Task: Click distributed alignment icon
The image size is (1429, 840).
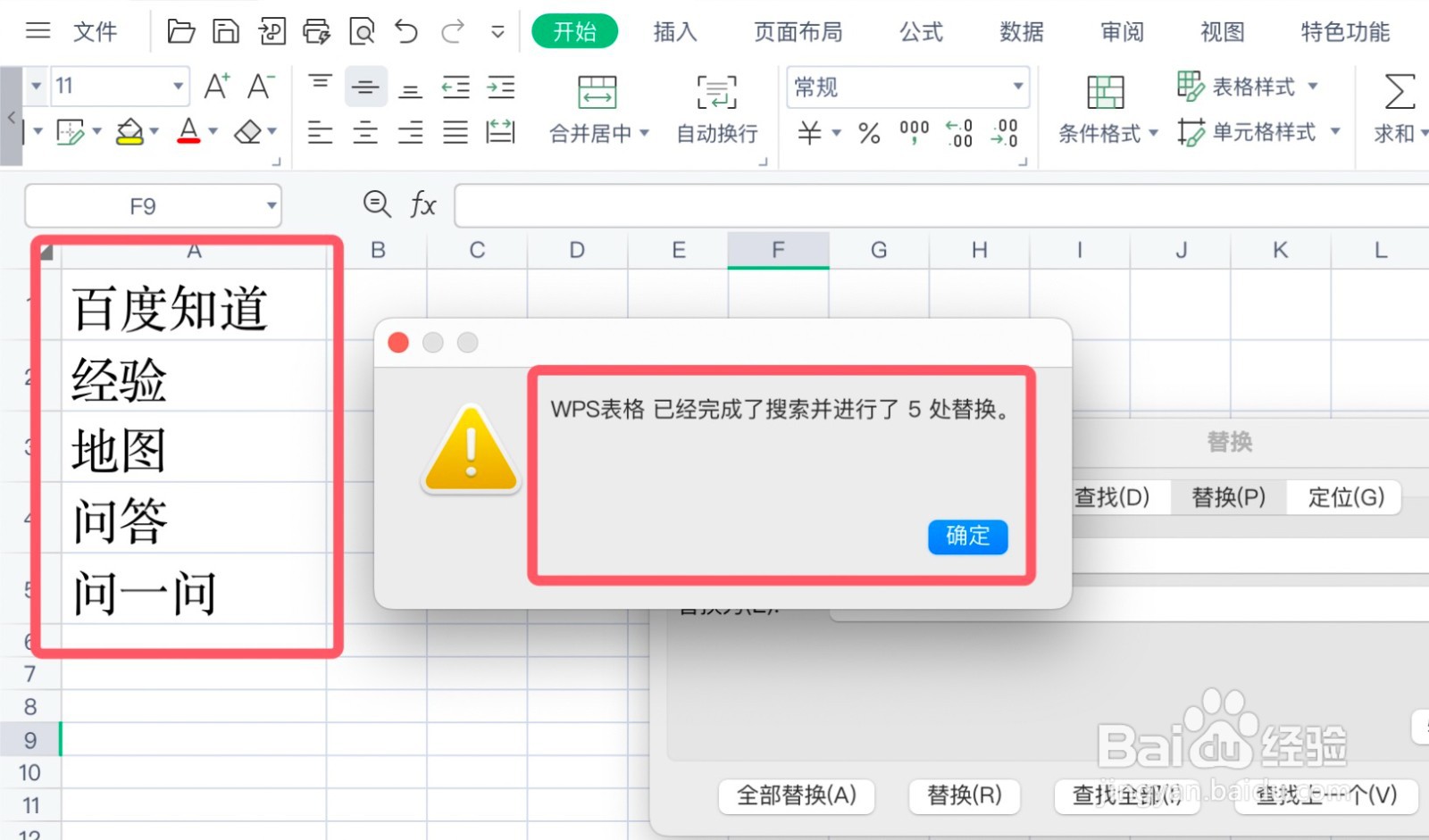Action: [500, 132]
